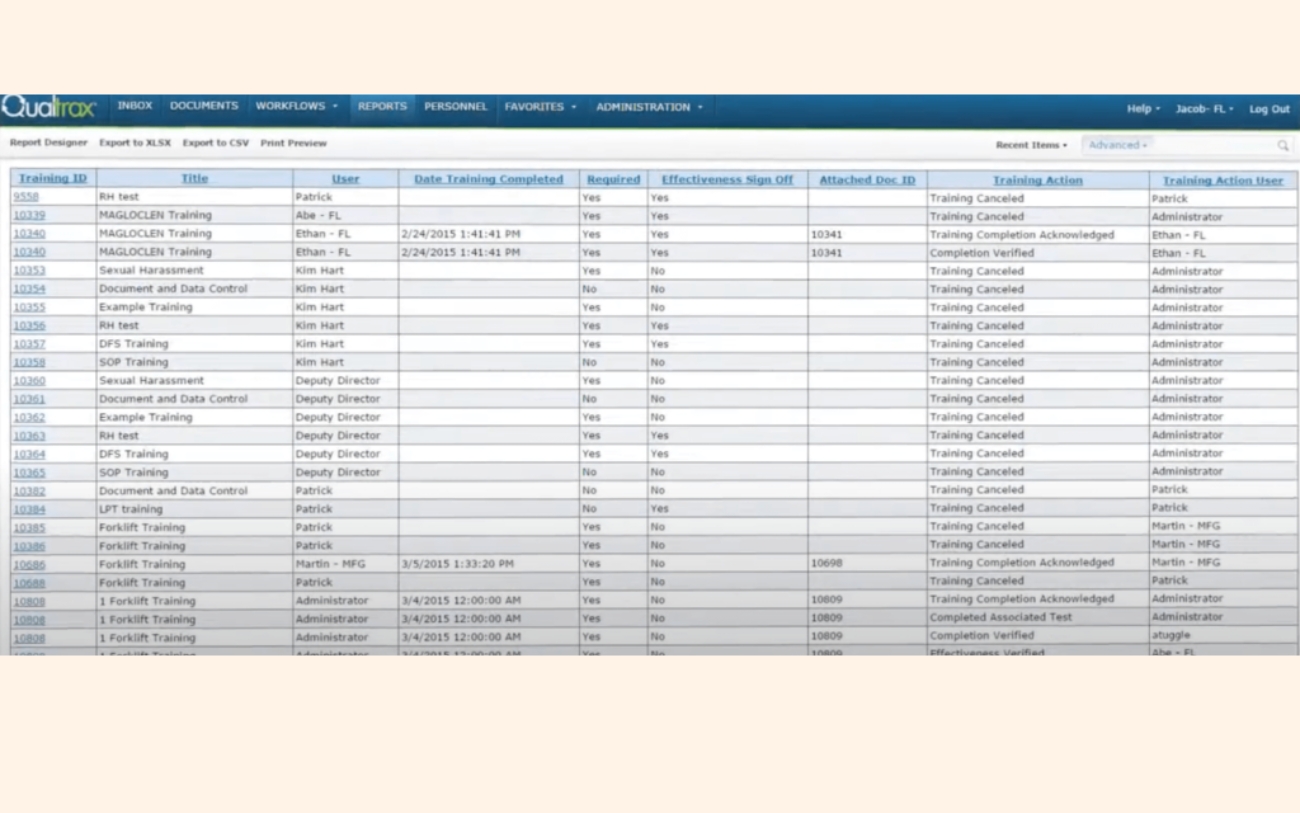Export the report to XLSX
This screenshot has height=813, width=1300.
tap(135, 143)
